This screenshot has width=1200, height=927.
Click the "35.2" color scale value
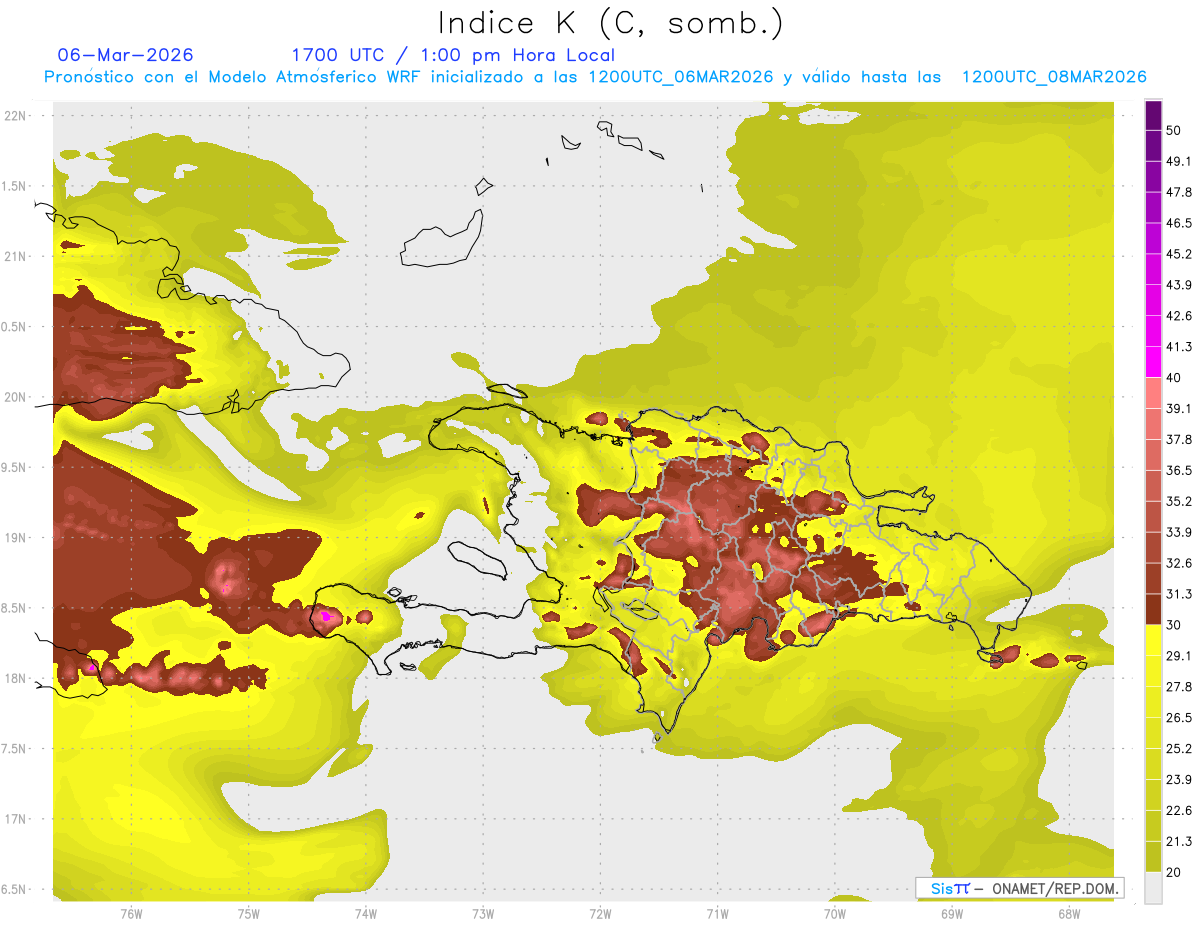click(1179, 501)
